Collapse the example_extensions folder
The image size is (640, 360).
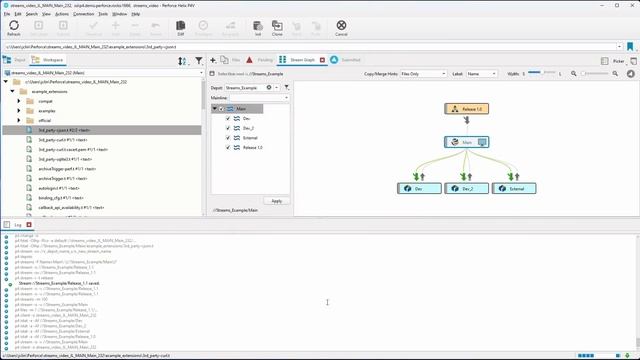[13, 91]
